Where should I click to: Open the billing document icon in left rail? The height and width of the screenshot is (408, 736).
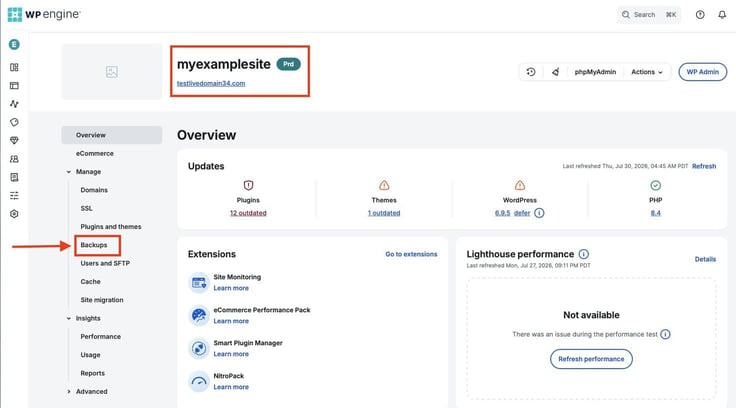[14, 177]
